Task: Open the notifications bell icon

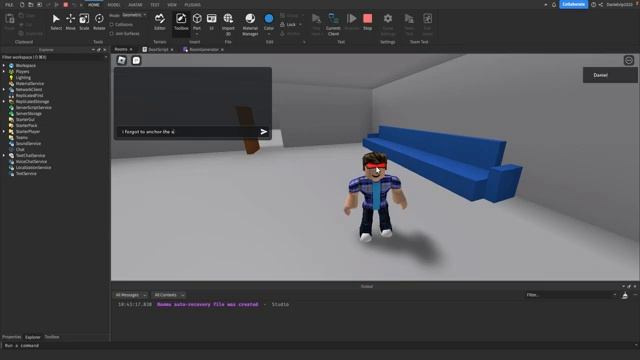Action: coord(554,4)
